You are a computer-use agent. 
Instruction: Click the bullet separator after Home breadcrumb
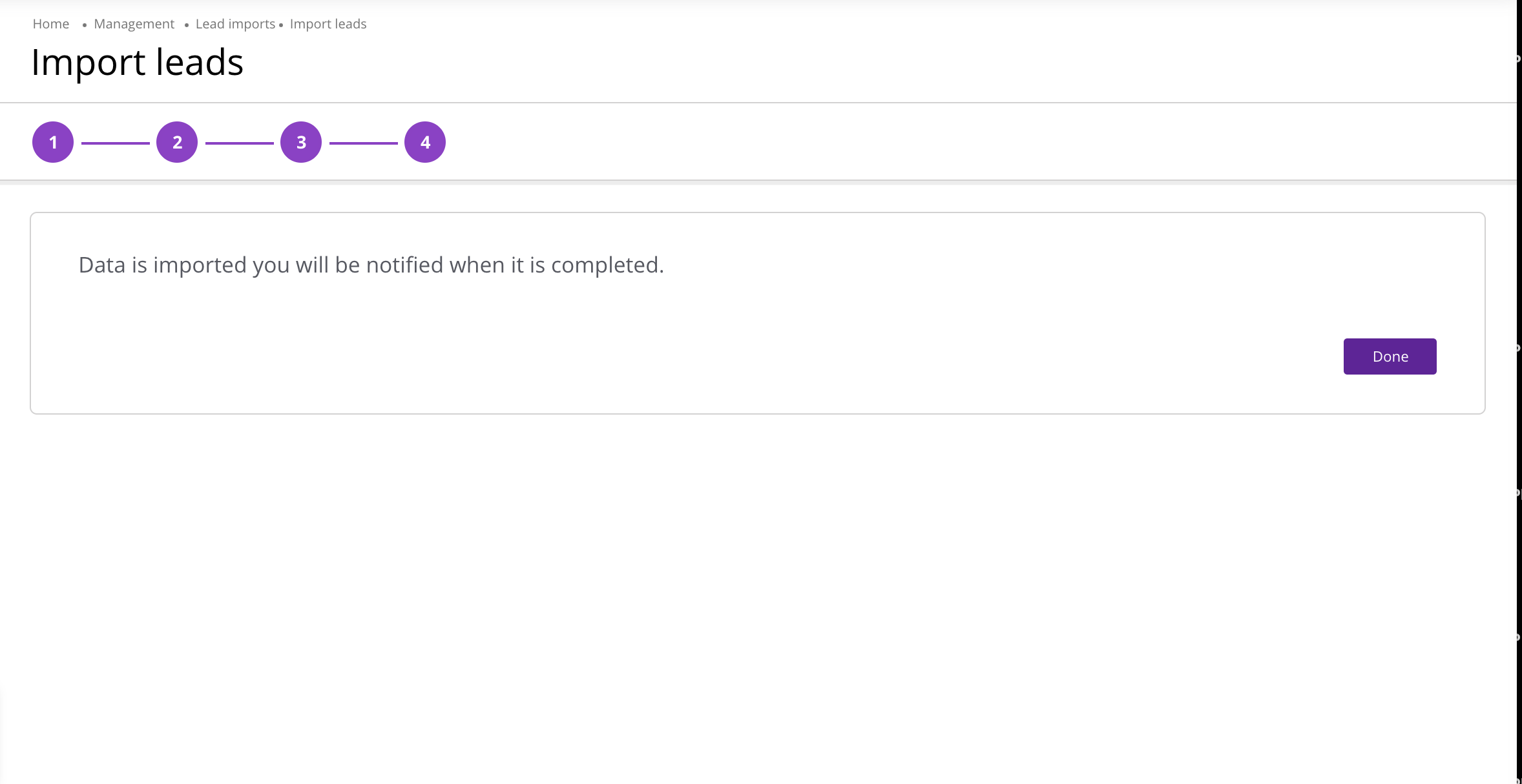(84, 25)
